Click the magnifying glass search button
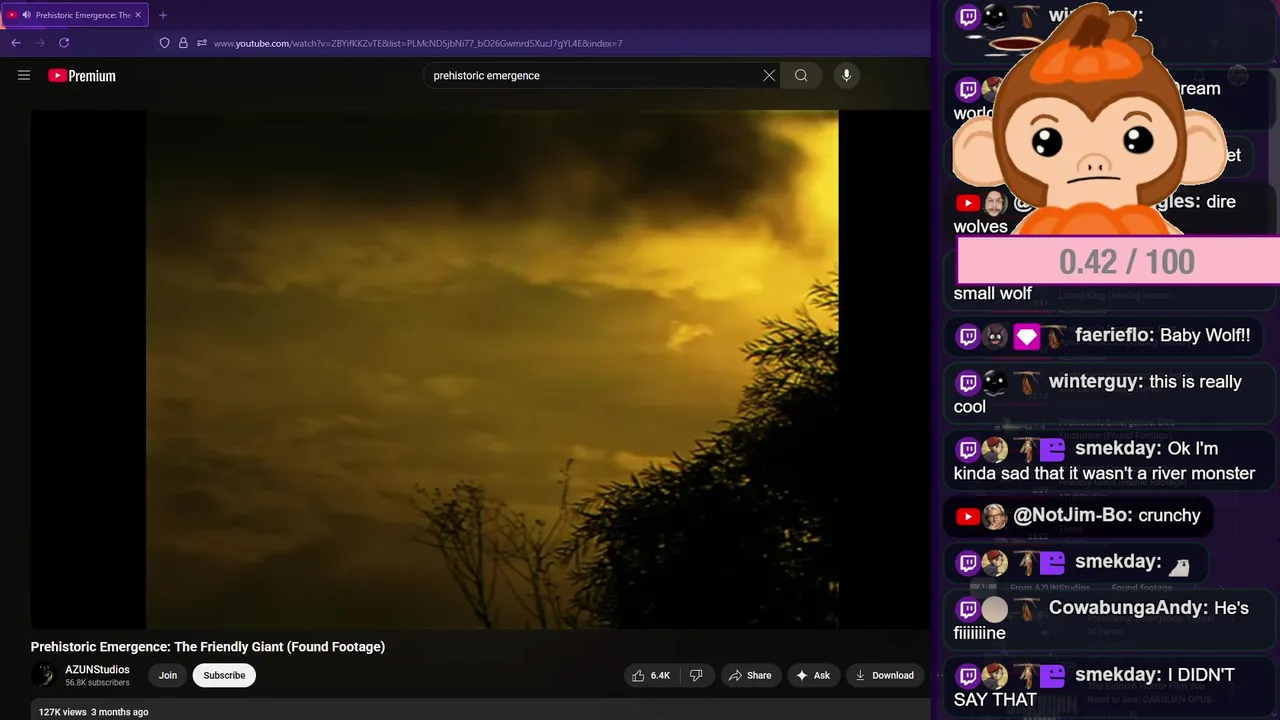The width and height of the screenshot is (1280, 720). (x=801, y=75)
